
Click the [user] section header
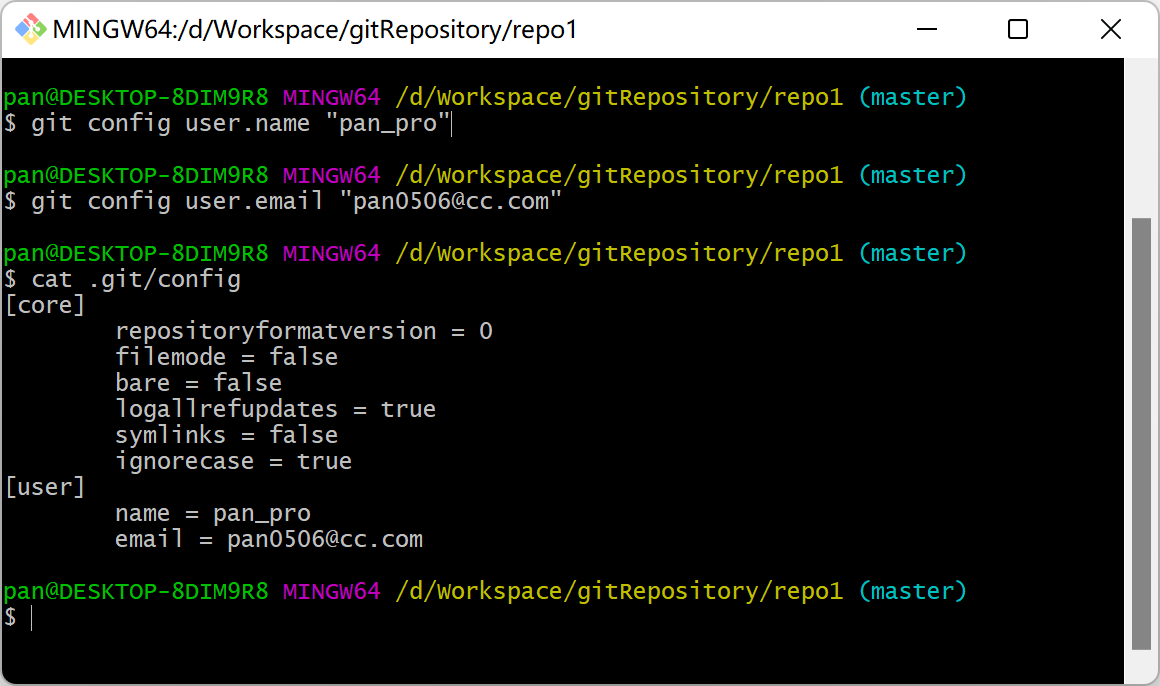pyautogui.click(x=45, y=487)
